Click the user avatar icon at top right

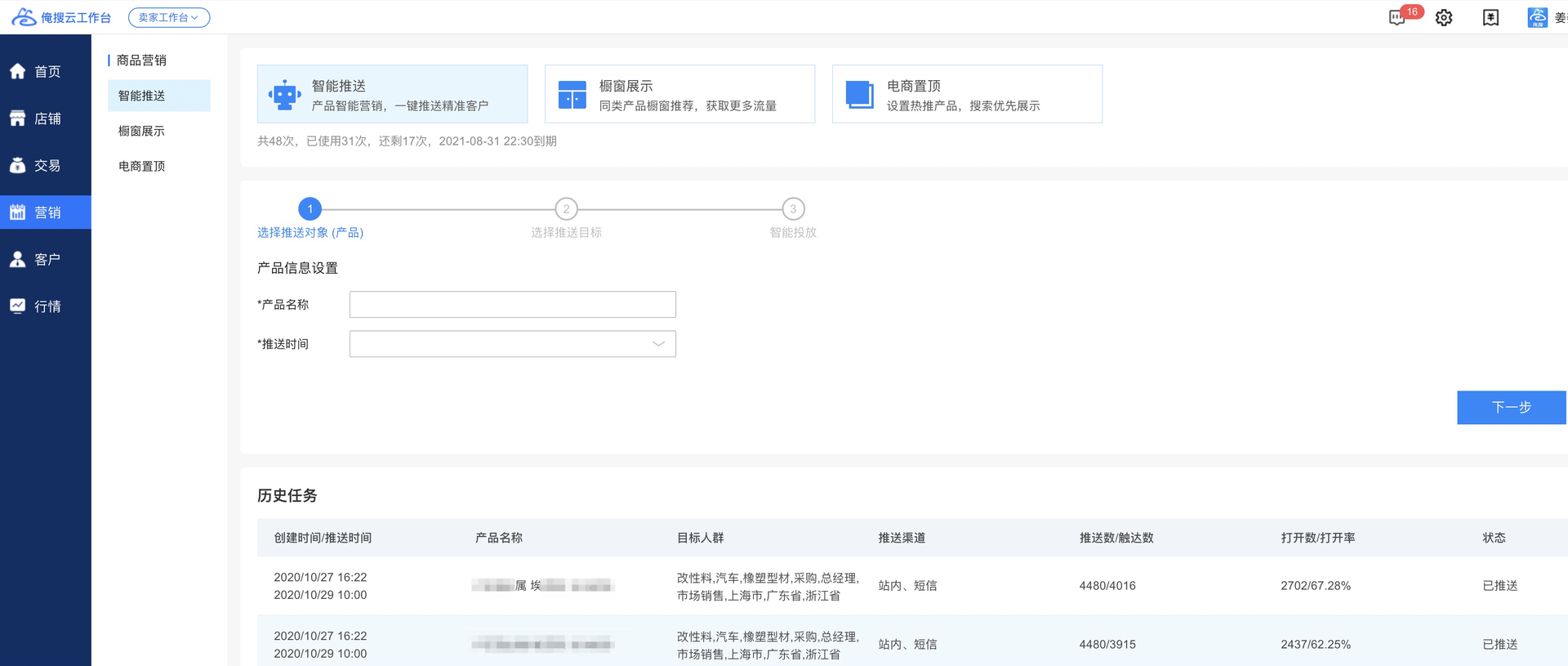click(1537, 18)
